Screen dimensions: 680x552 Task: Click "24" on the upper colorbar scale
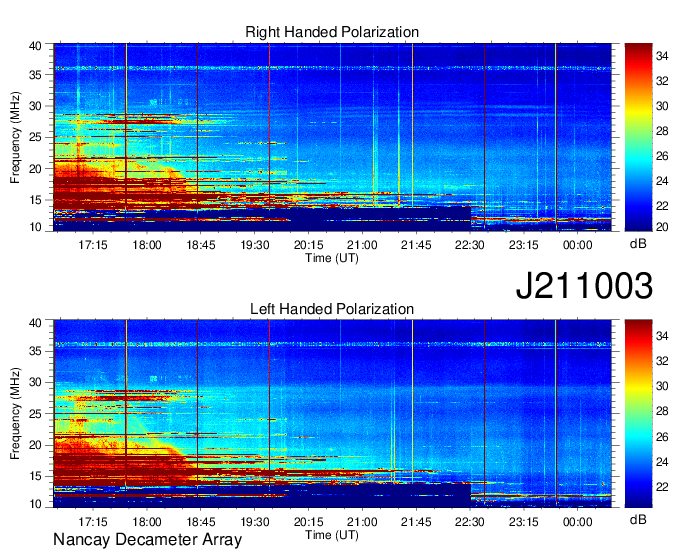click(x=662, y=181)
